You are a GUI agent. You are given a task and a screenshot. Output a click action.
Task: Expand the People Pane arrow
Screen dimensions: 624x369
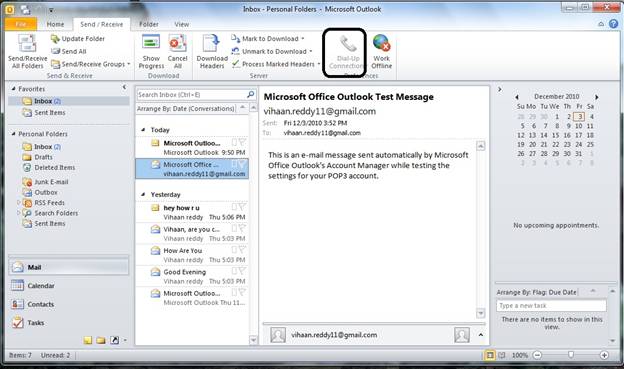(481, 335)
